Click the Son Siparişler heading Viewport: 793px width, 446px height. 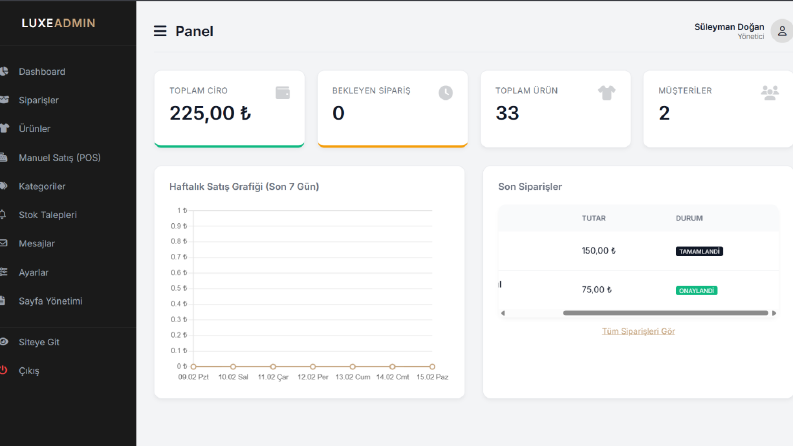[530, 187]
